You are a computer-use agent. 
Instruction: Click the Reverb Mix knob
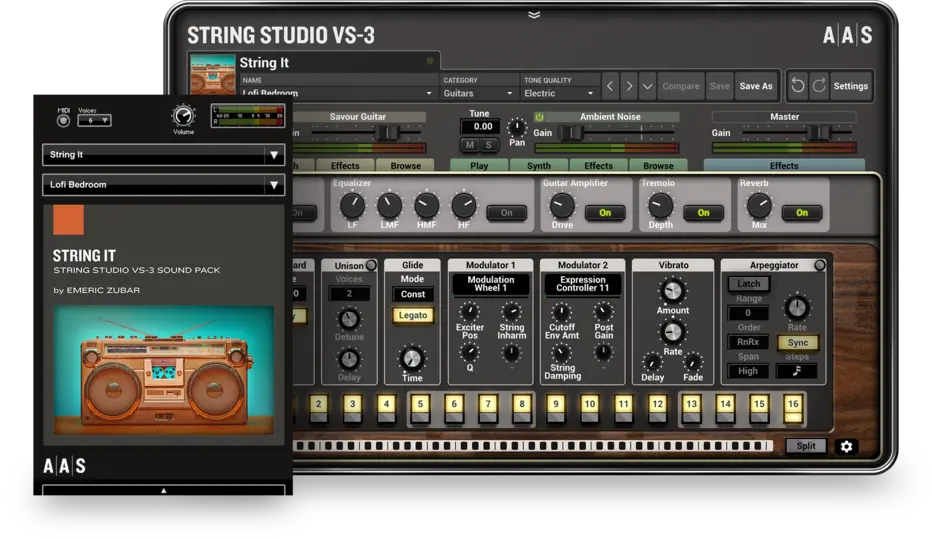coord(758,206)
